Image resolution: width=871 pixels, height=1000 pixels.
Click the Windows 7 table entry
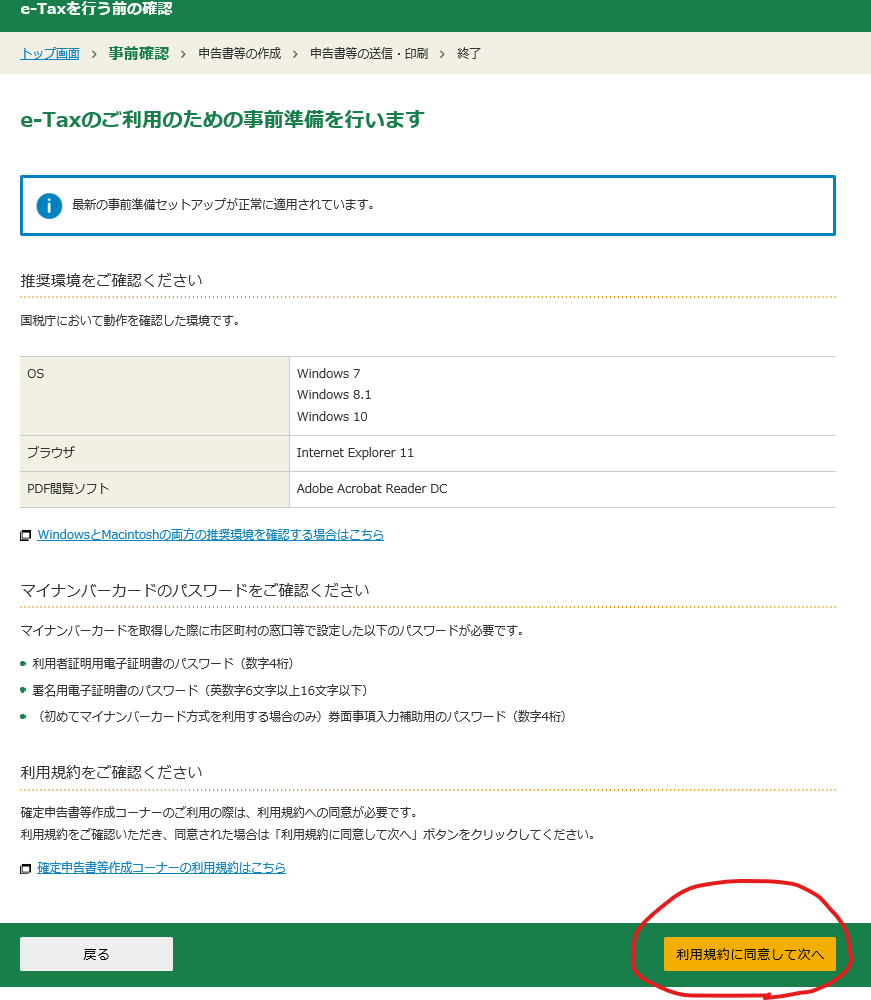click(x=328, y=374)
